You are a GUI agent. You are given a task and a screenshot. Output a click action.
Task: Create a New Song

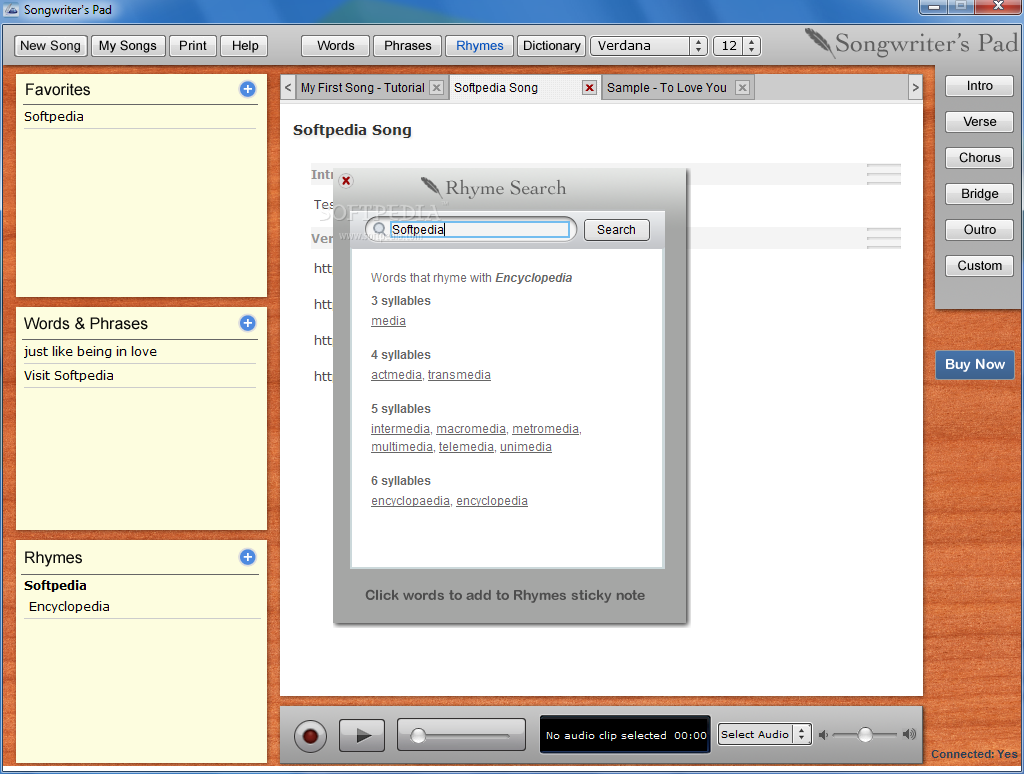click(x=50, y=46)
